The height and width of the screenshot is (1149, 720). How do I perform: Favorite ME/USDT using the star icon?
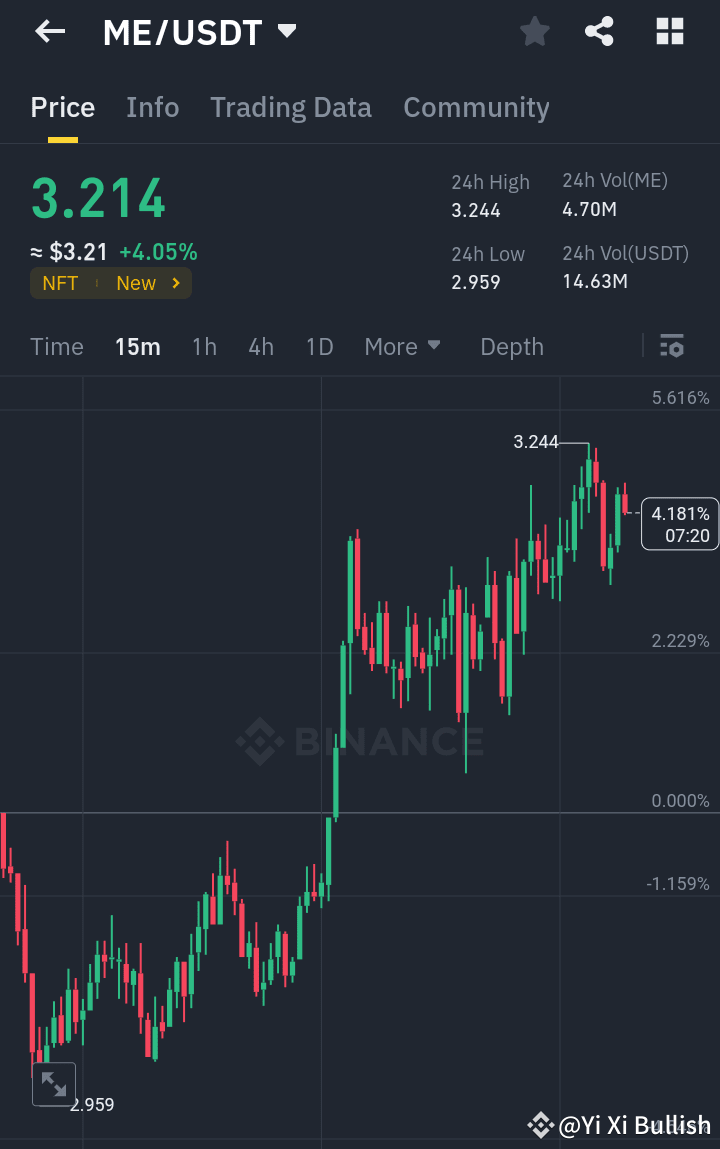[x=534, y=31]
